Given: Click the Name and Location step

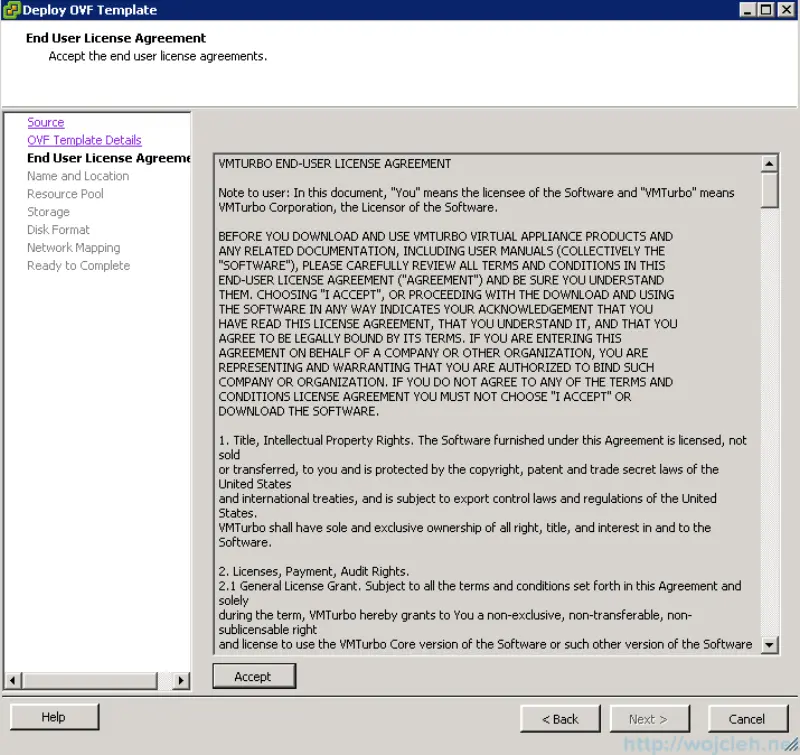Looking at the screenshot, I should 77,176.
